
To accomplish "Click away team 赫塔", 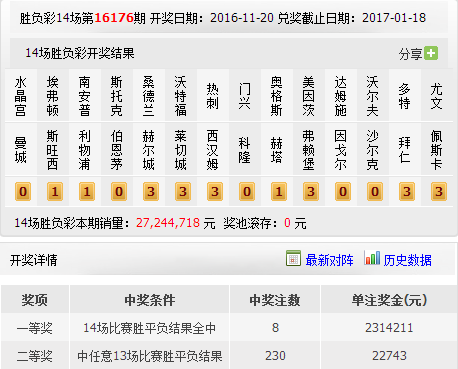I will tap(277, 150).
